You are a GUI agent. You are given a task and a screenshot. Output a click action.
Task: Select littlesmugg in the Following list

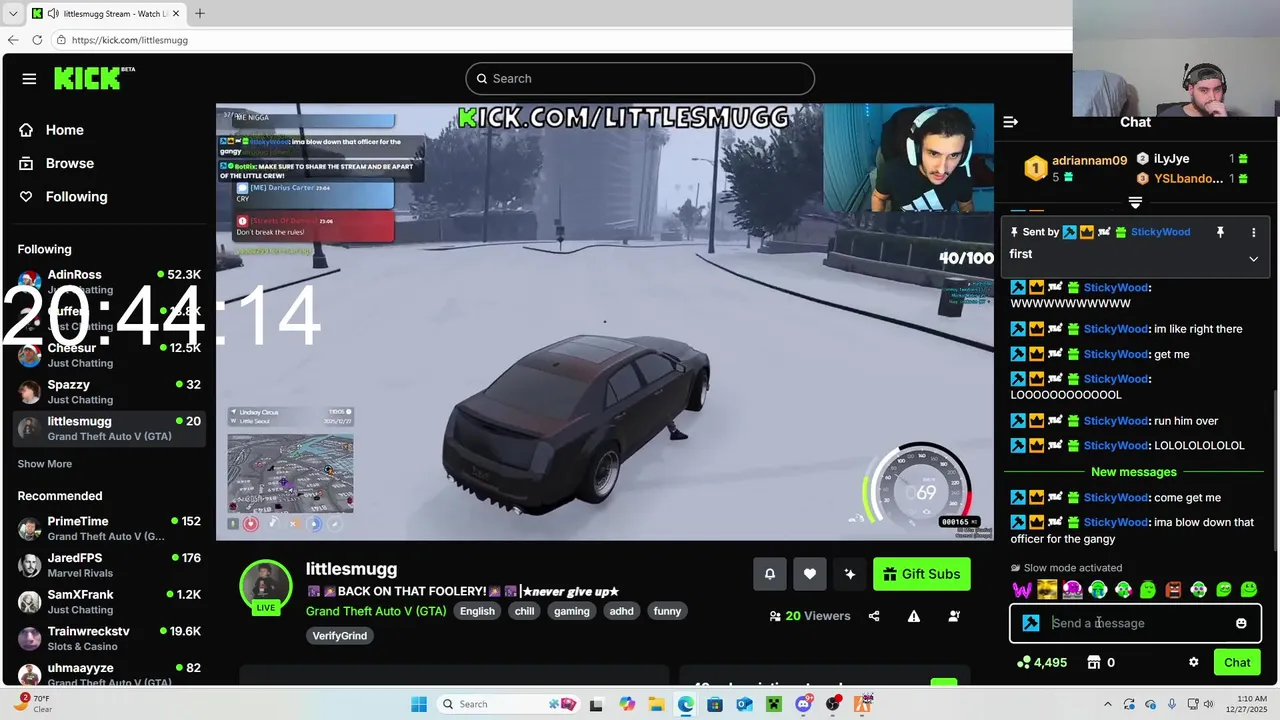pos(109,428)
